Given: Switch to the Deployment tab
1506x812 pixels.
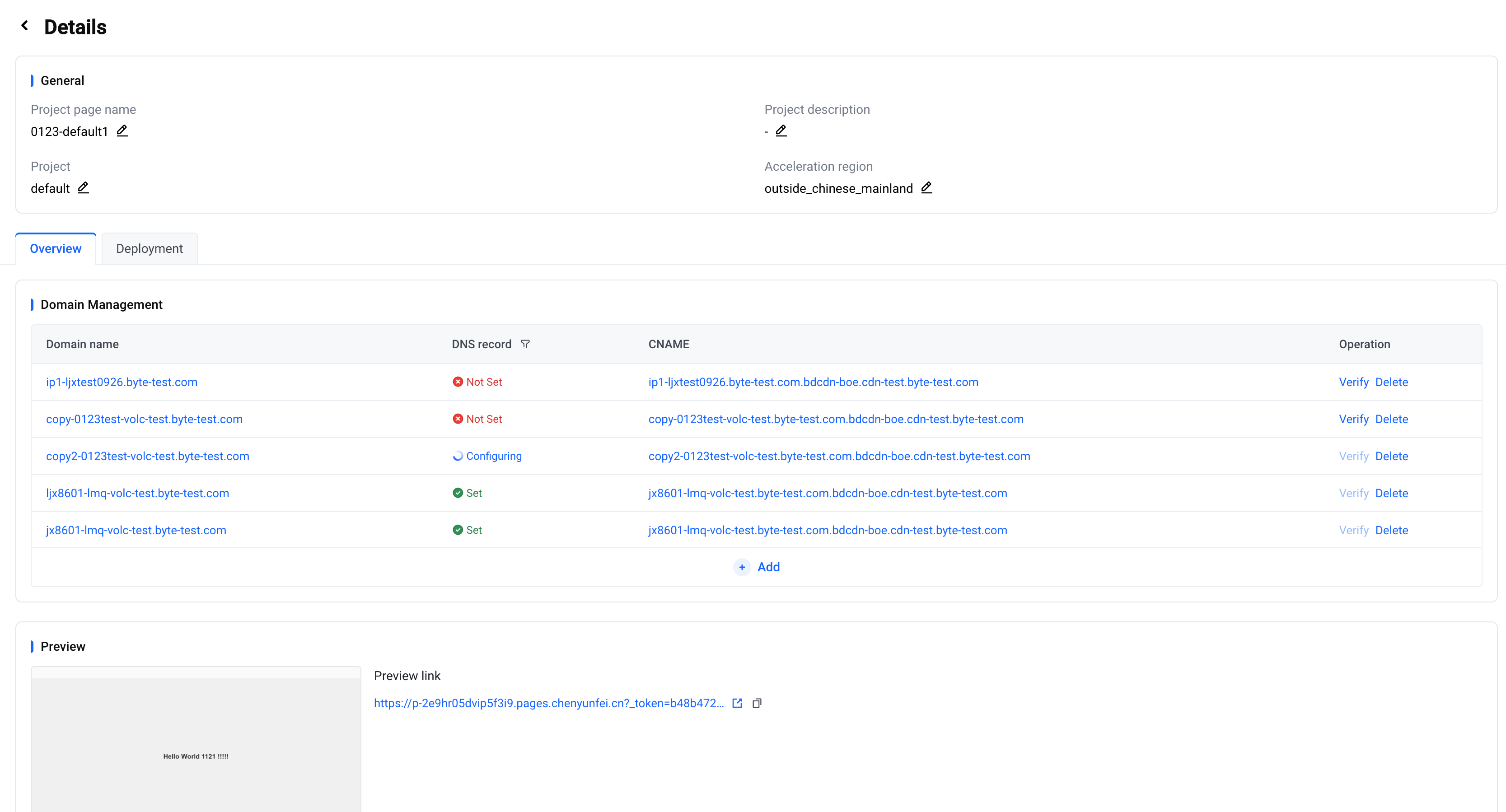Looking at the screenshot, I should point(149,248).
